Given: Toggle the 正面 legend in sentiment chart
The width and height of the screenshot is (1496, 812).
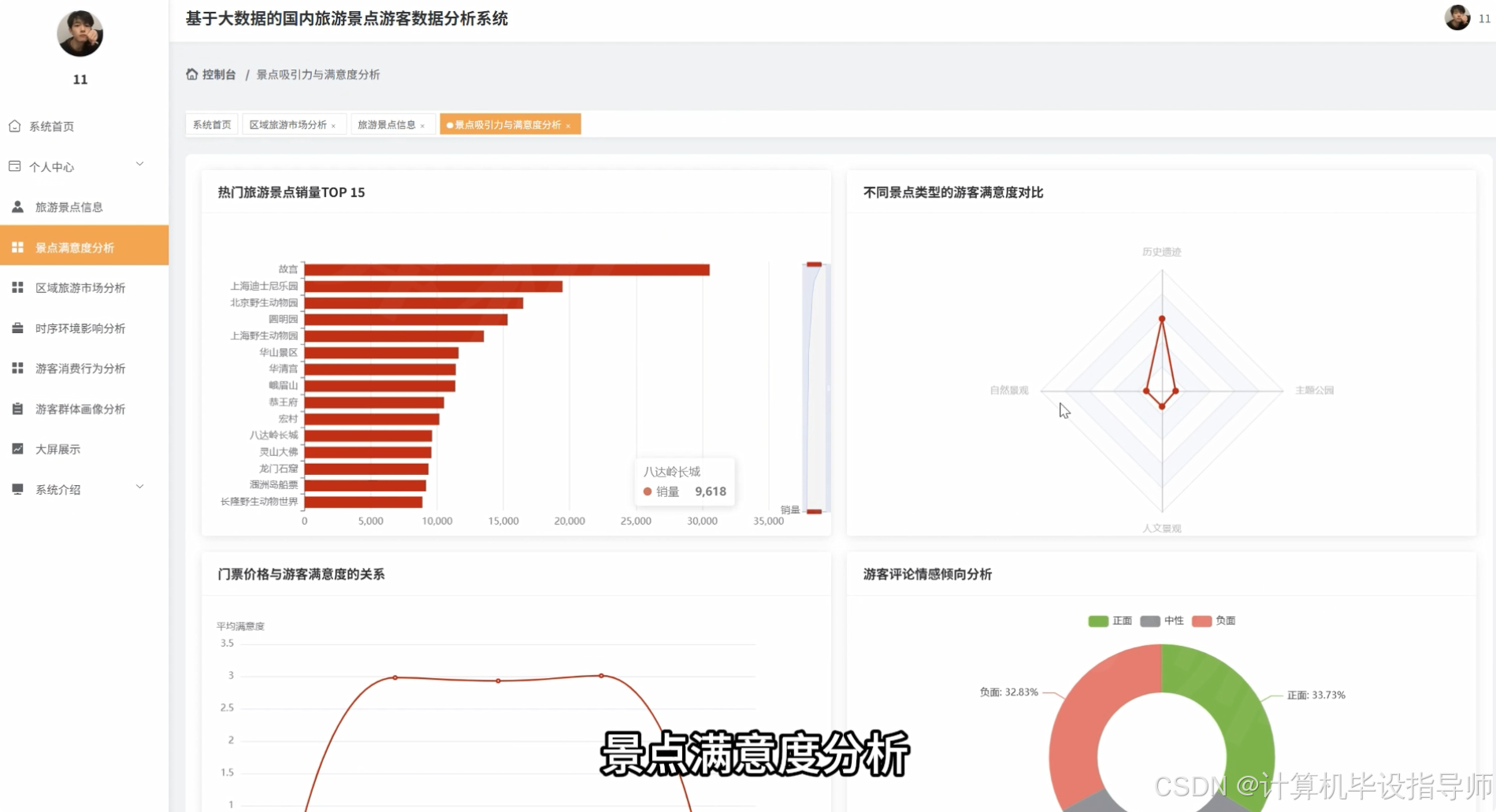Looking at the screenshot, I should click(x=1110, y=621).
